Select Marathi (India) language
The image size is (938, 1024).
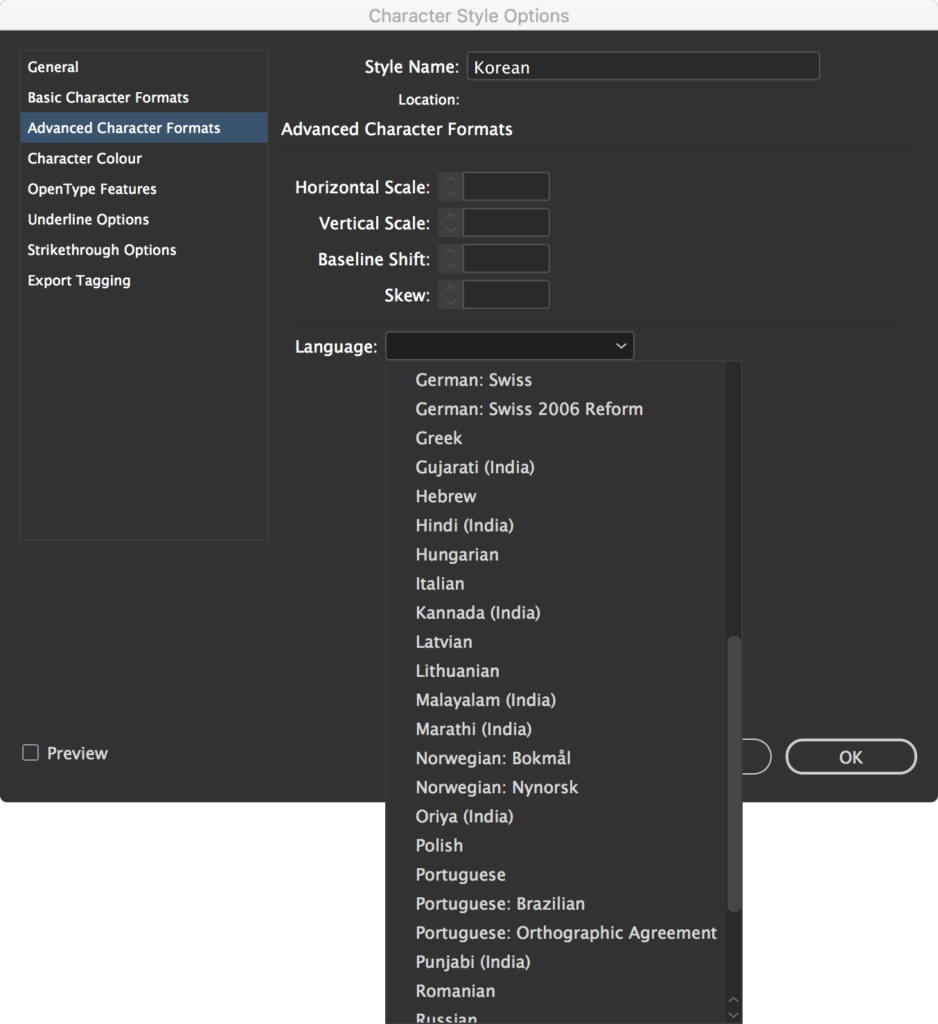click(x=556, y=729)
